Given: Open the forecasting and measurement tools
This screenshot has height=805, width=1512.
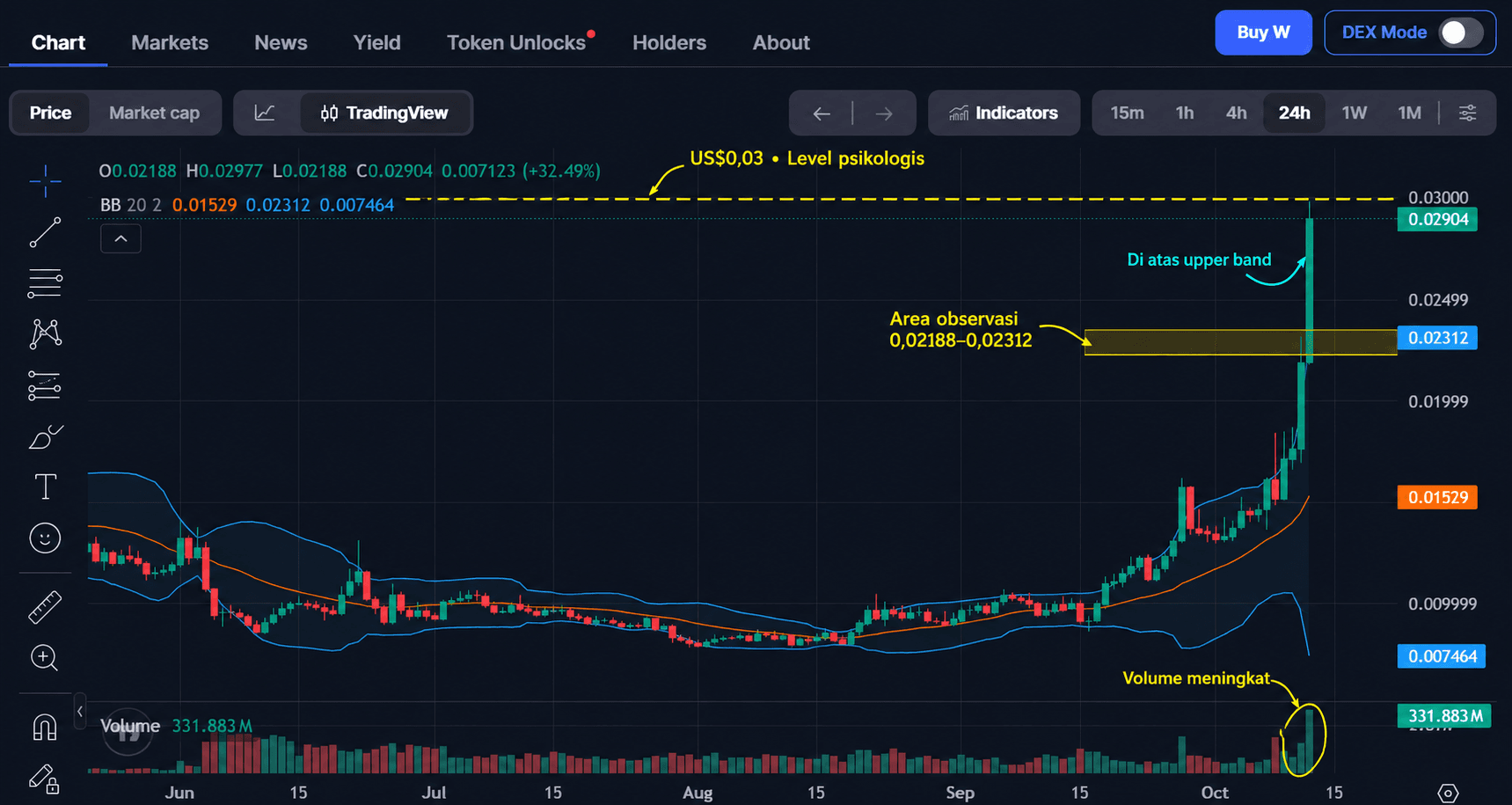Looking at the screenshot, I should pyautogui.click(x=45, y=385).
